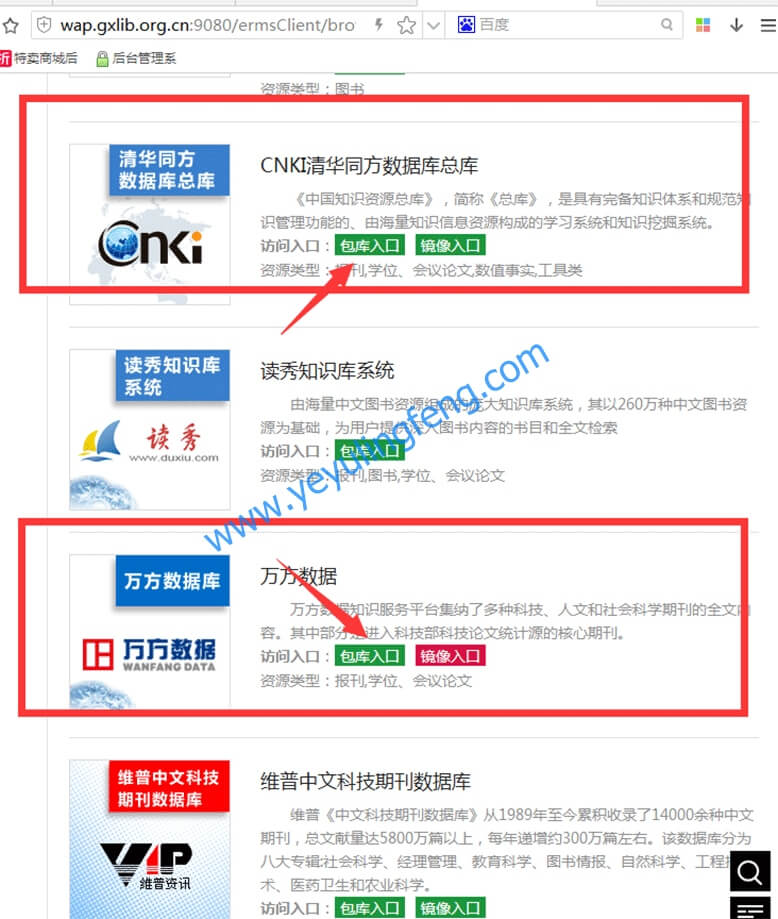Open the 特卖商城后 bookmark

coord(39,58)
